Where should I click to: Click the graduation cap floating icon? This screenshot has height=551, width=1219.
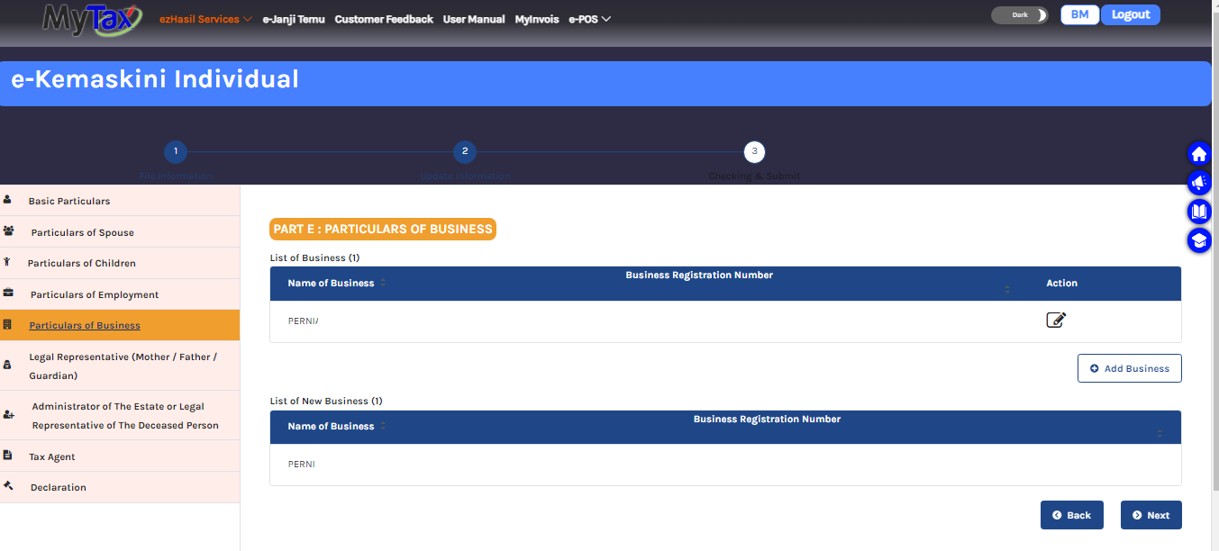(1198, 241)
